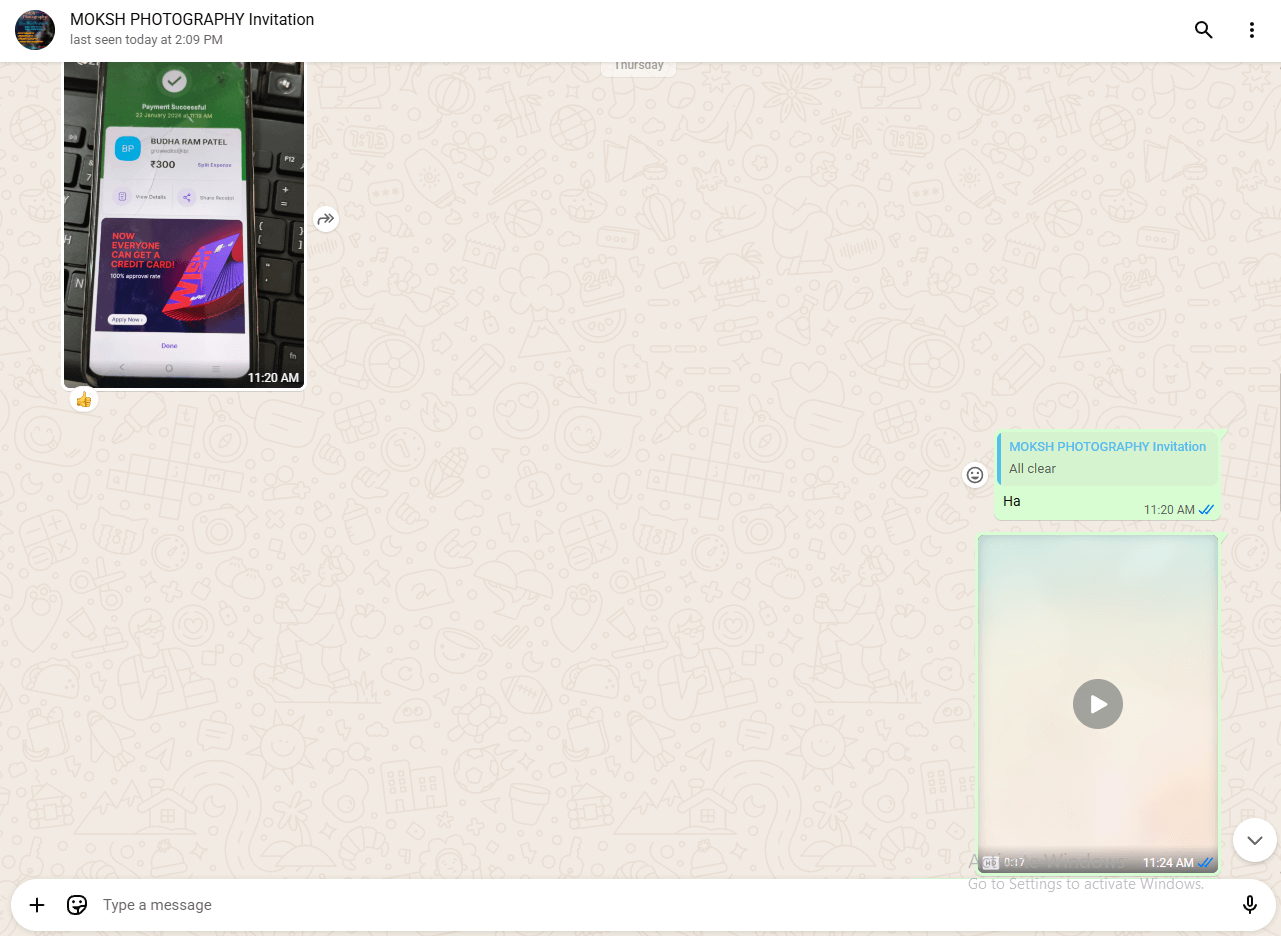Image resolution: width=1281 pixels, height=936 pixels.
Task: Jump to quoted 'All clear' message
Action: click(1107, 459)
